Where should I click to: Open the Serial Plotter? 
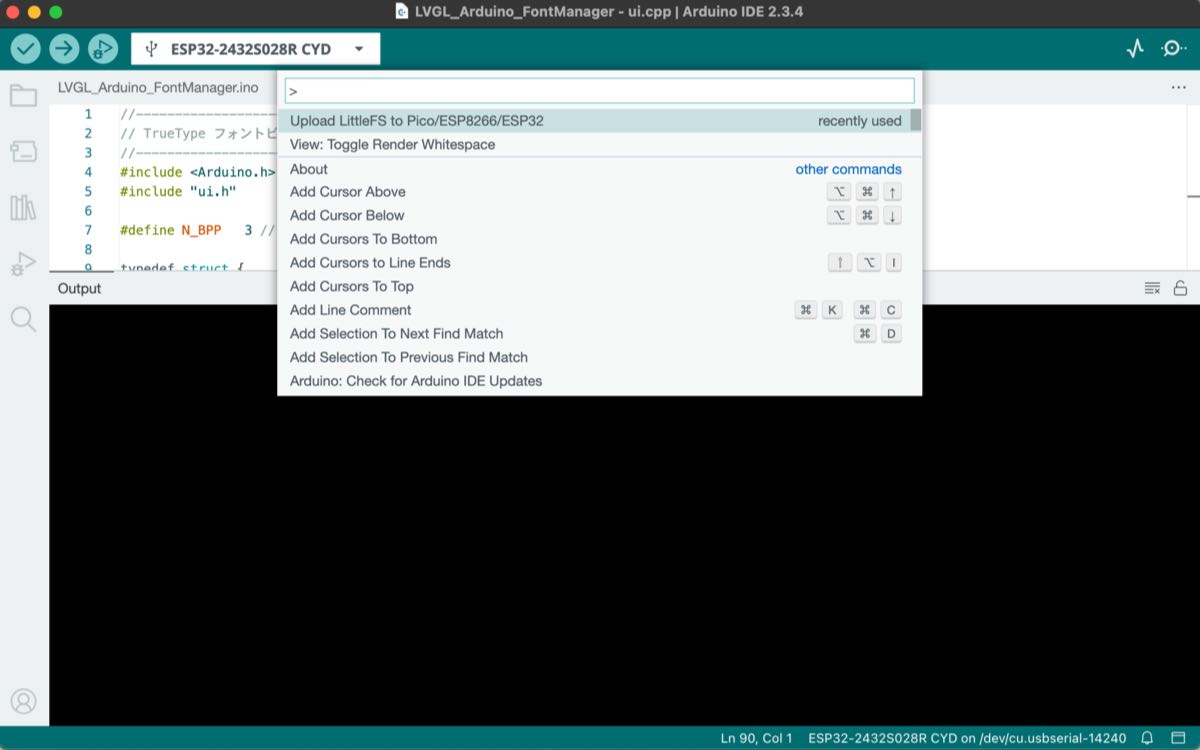pos(1134,48)
